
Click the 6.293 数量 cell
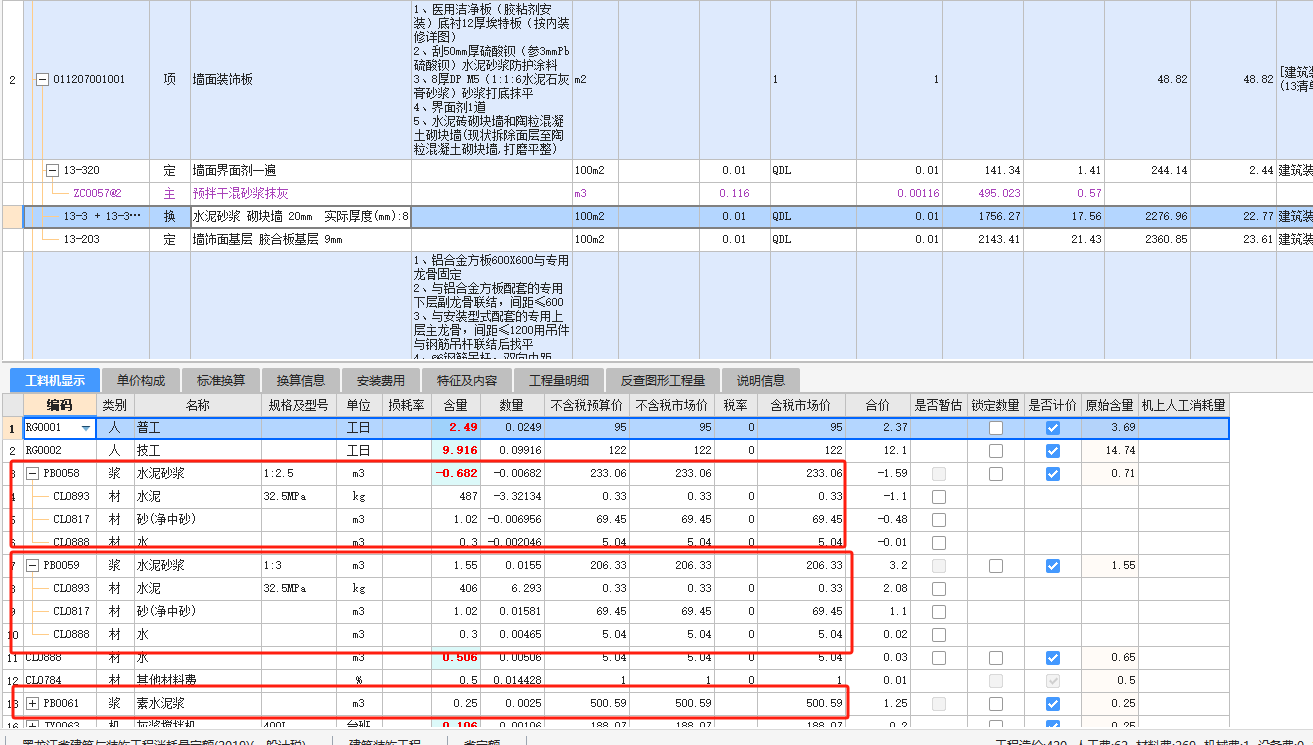(513, 589)
